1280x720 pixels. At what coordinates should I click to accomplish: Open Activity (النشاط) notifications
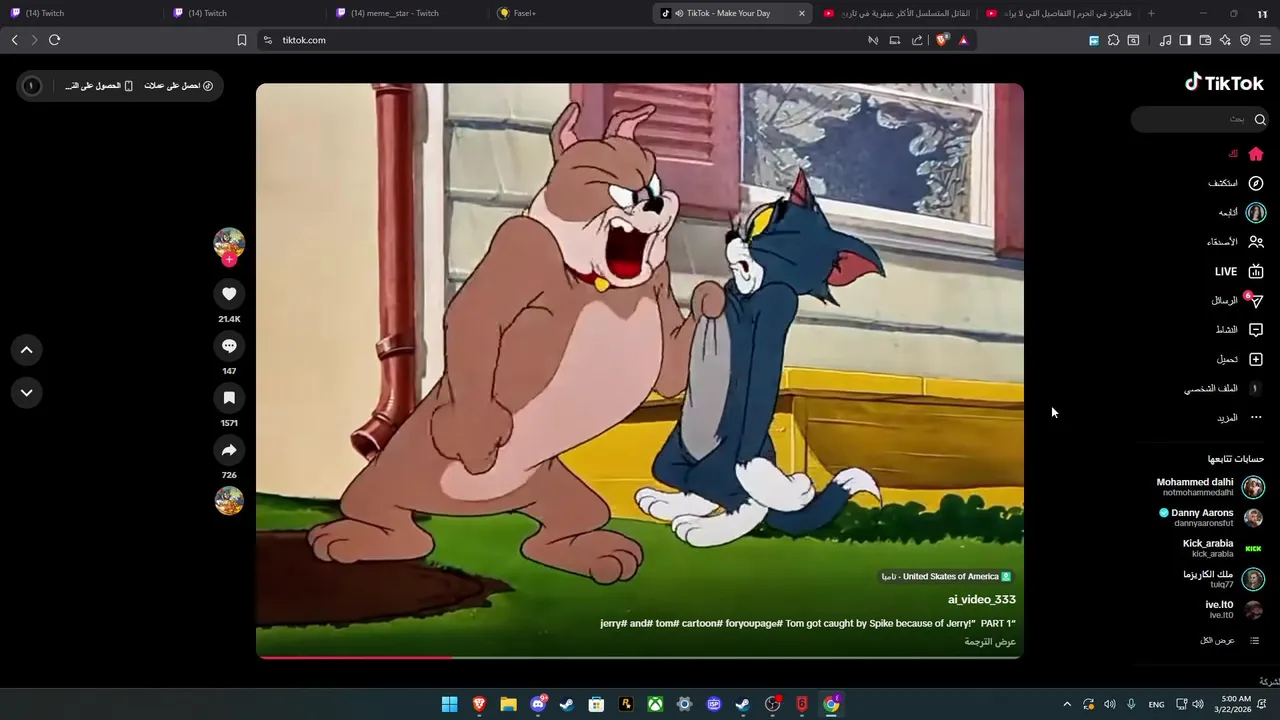1240,330
